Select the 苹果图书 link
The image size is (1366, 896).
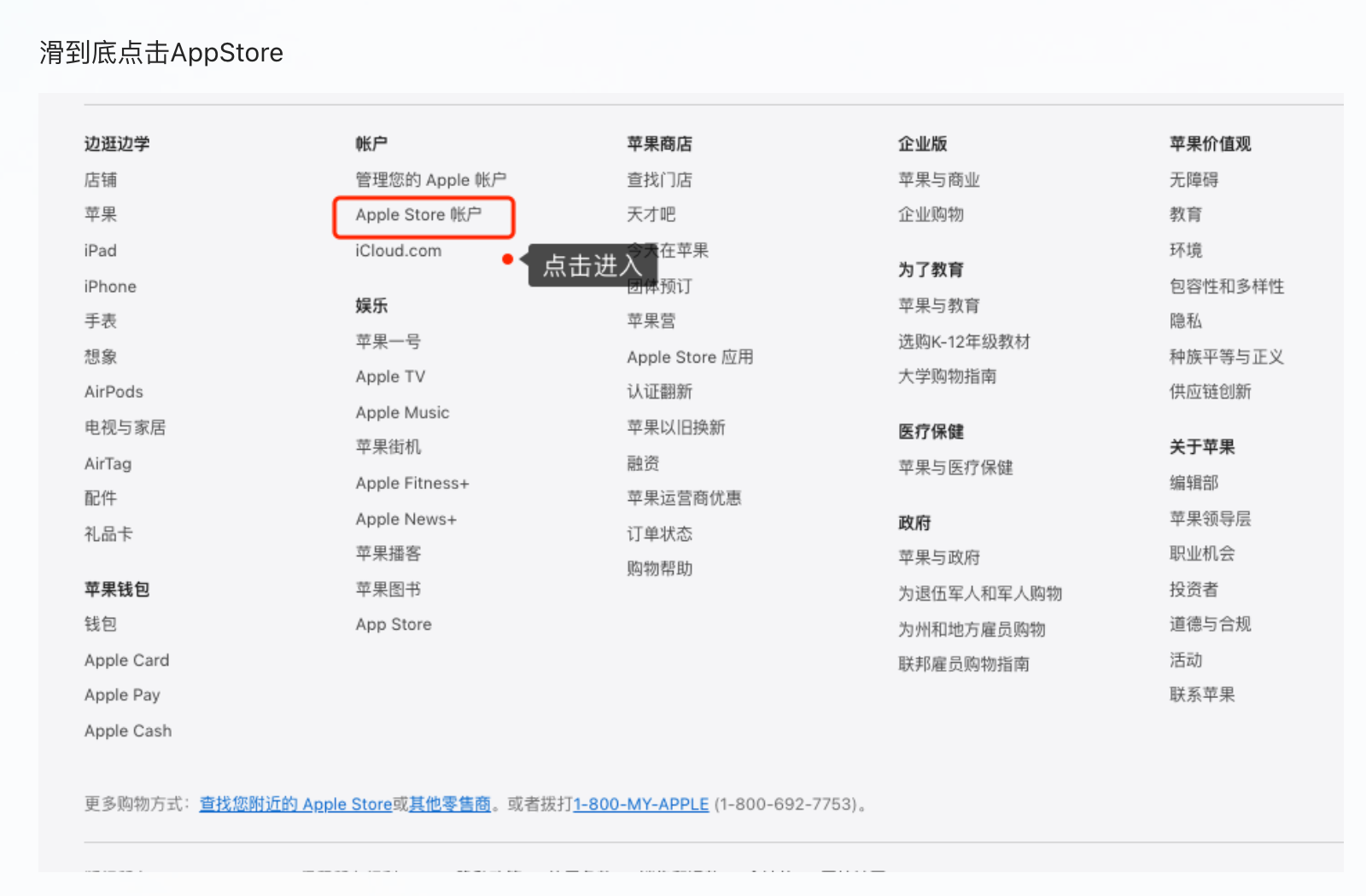[388, 590]
